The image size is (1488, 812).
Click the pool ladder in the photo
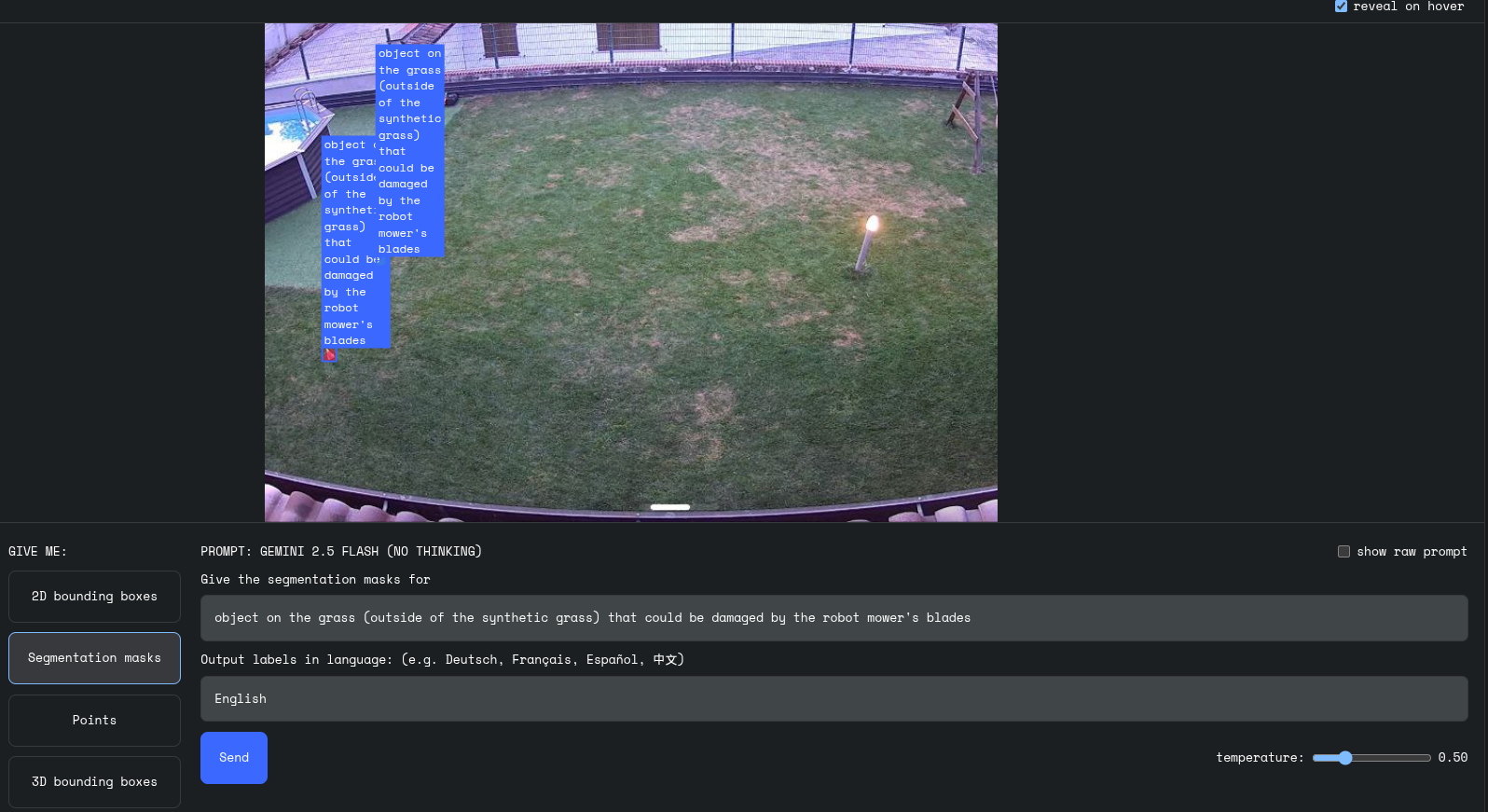pyautogui.click(x=307, y=104)
